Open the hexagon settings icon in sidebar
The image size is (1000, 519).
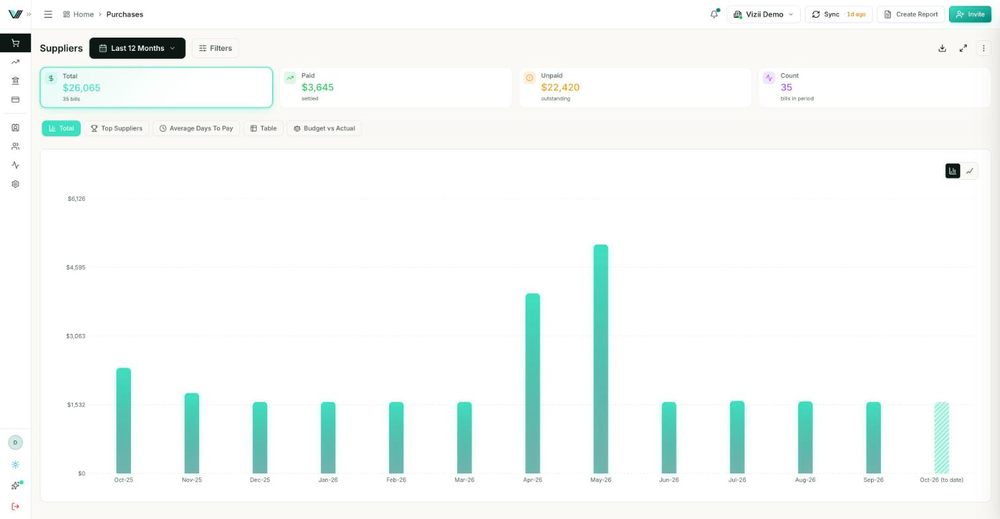point(15,184)
